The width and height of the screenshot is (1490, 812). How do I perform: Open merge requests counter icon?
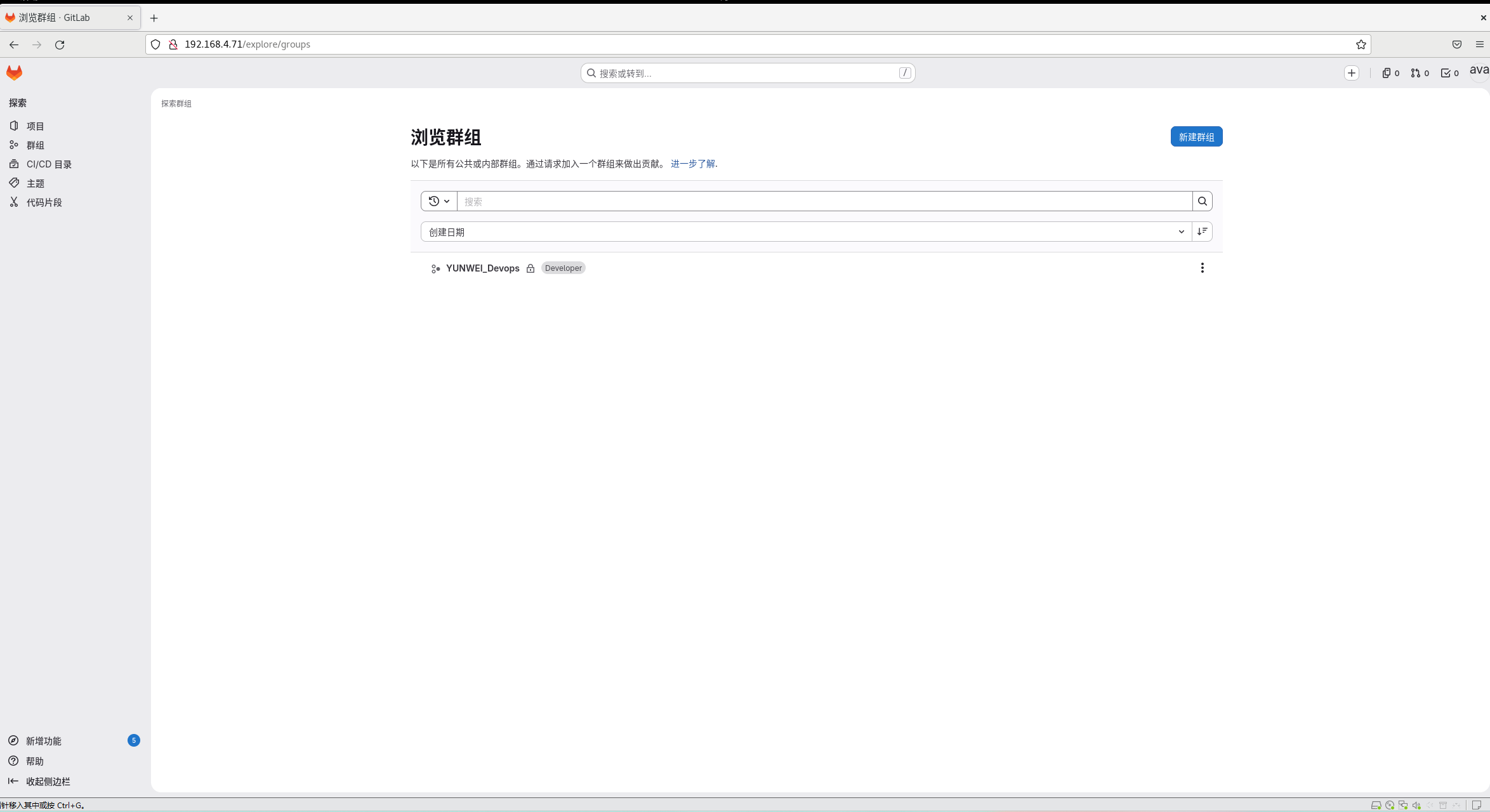[x=1420, y=73]
